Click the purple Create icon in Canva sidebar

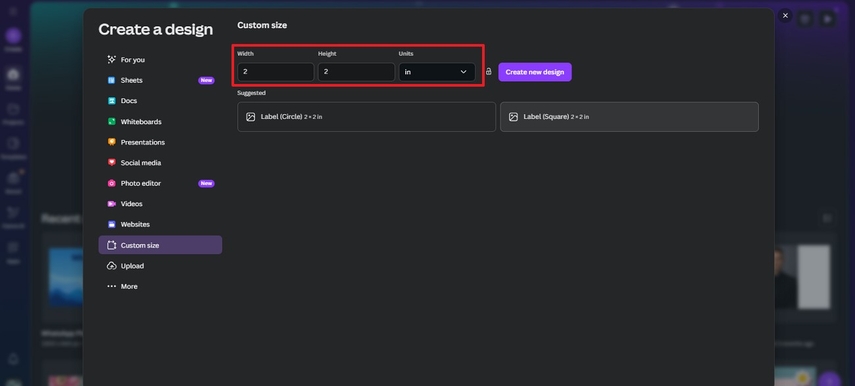13,37
